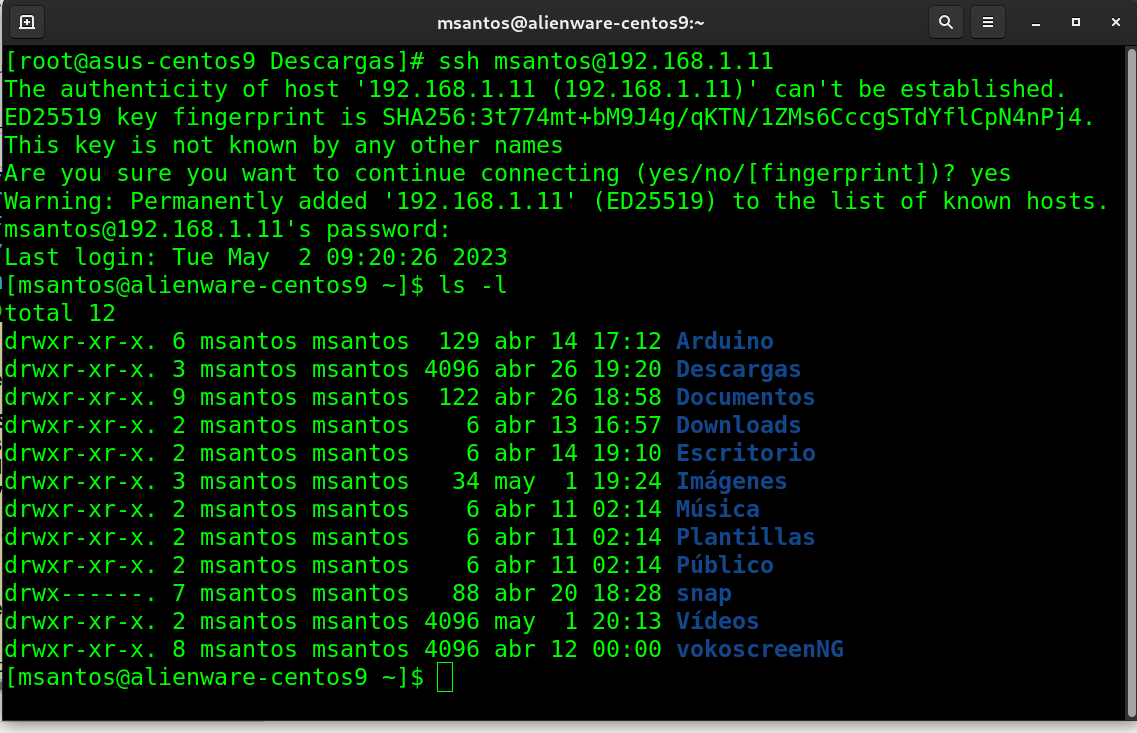Click the 'ls -l' command text

tap(473, 285)
